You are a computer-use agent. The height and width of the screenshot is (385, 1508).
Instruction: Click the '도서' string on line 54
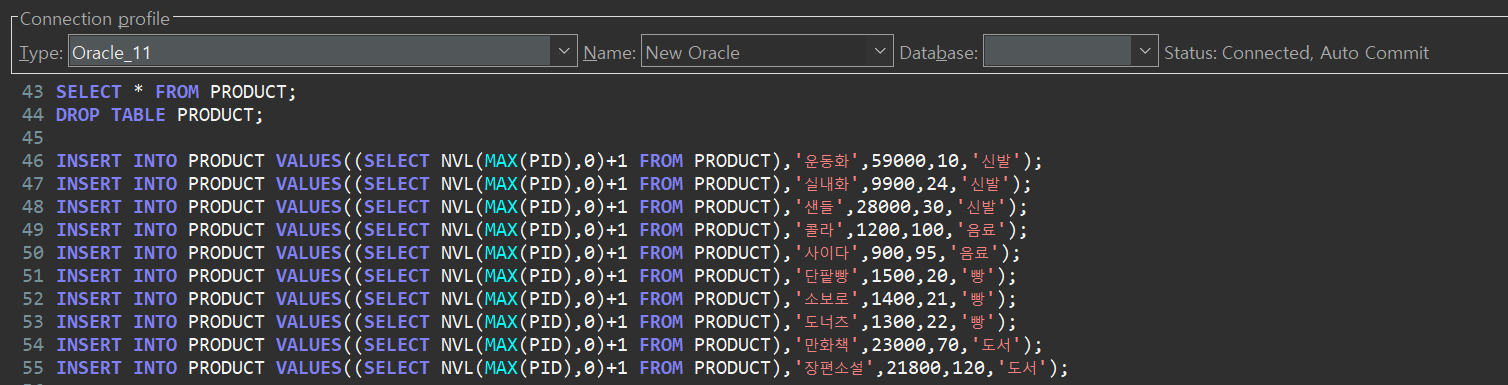(x=997, y=345)
